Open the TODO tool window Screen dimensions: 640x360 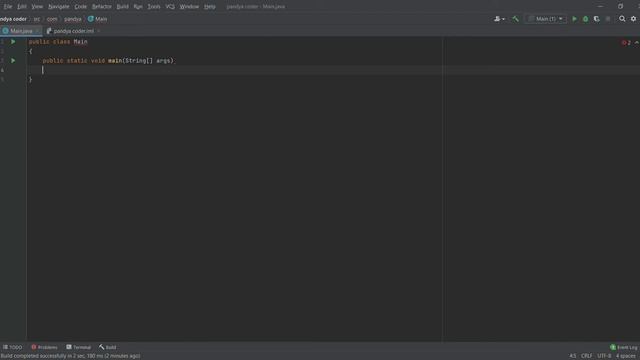coord(13,347)
